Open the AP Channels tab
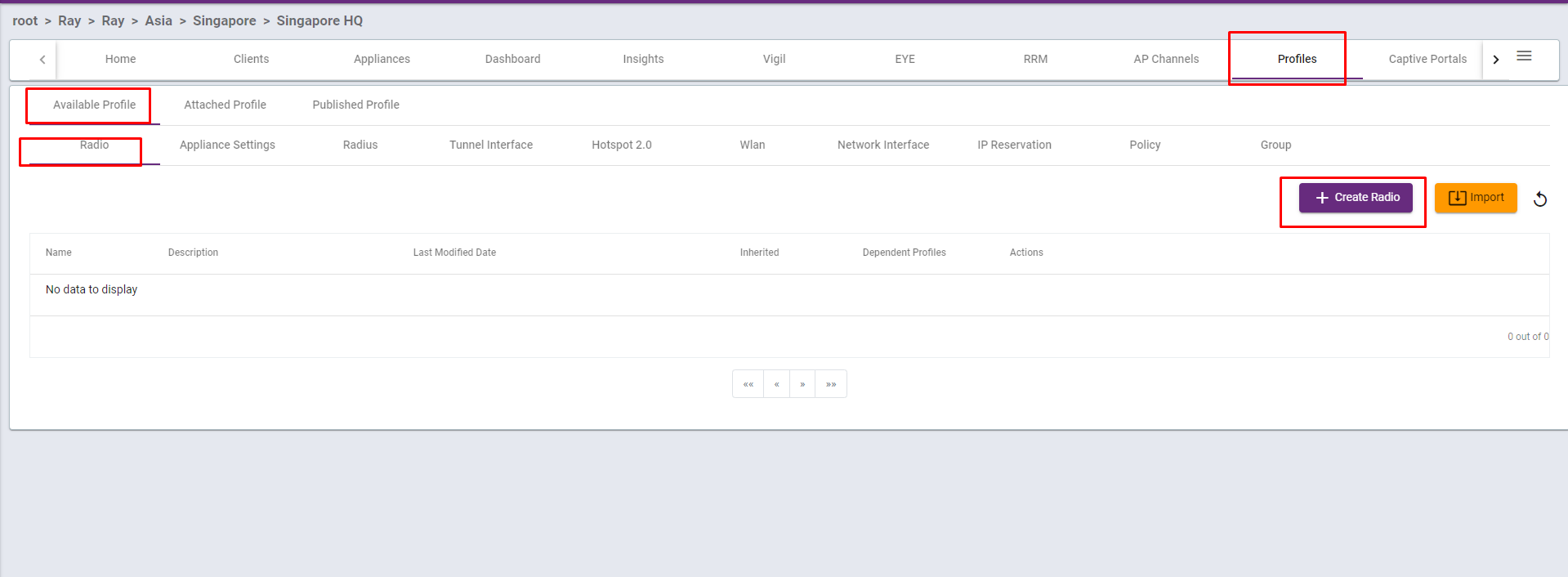This screenshot has width=1568, height=577. tap(1167, 59)
